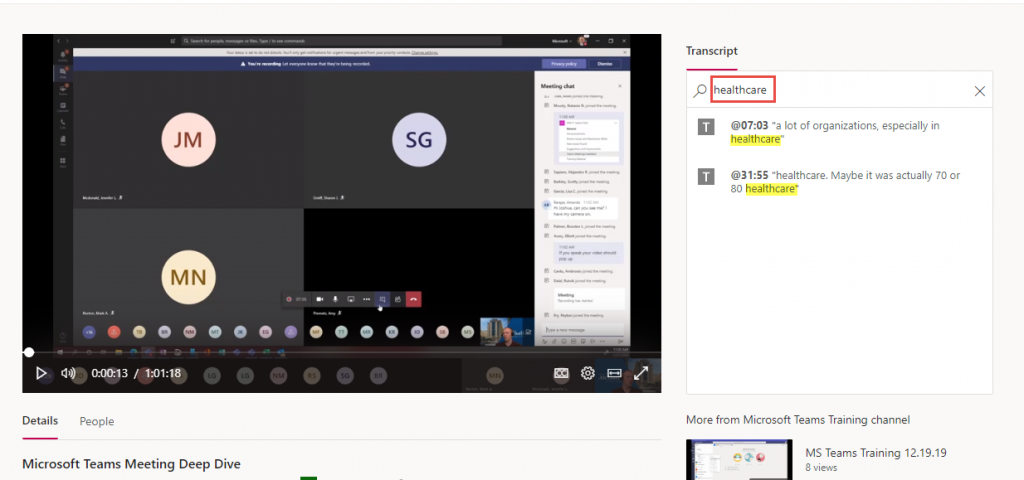Switch to the People tab
This screenshot has width=1024, height=480.
(97, 422)
